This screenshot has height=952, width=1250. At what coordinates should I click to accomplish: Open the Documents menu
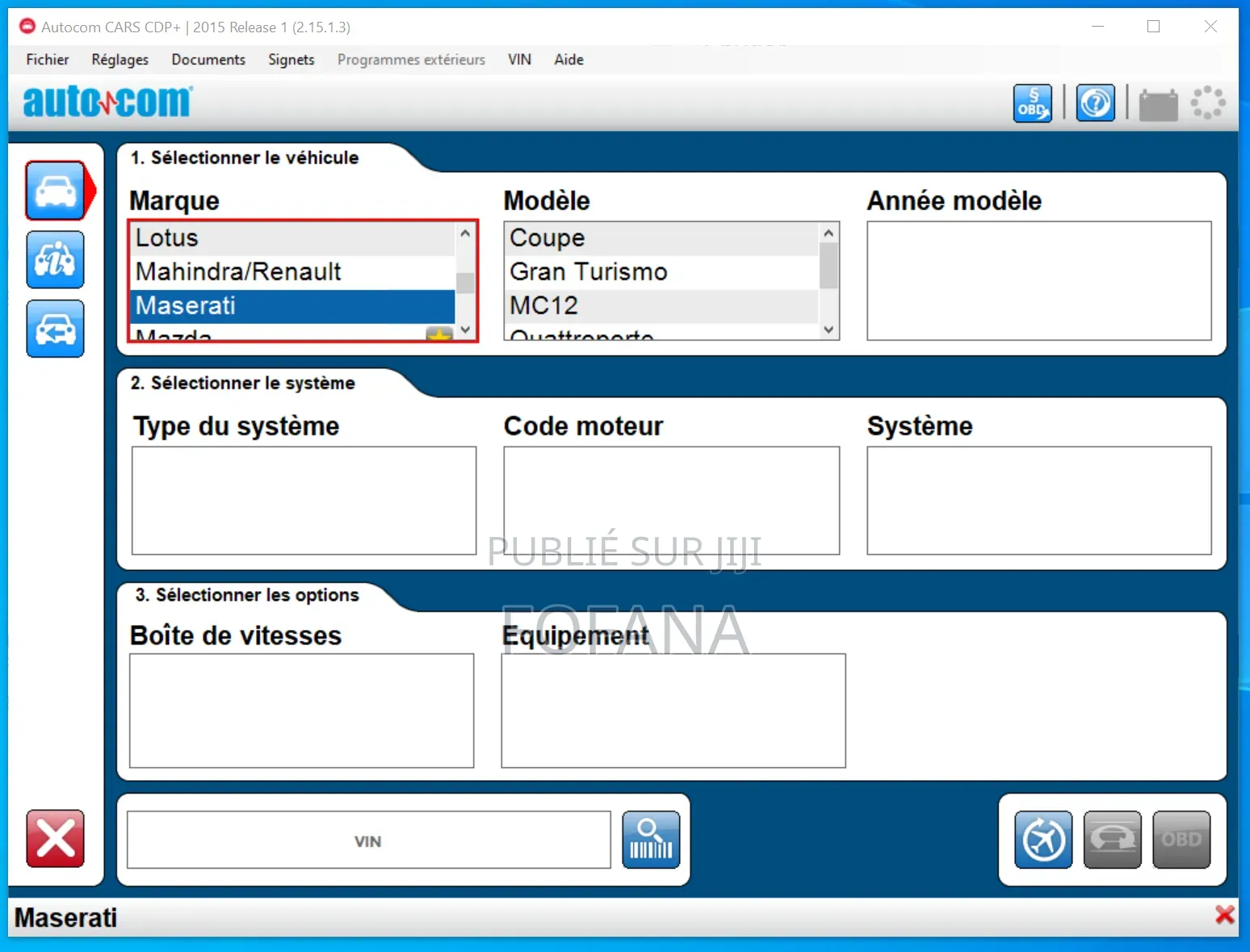pos(208,60)
